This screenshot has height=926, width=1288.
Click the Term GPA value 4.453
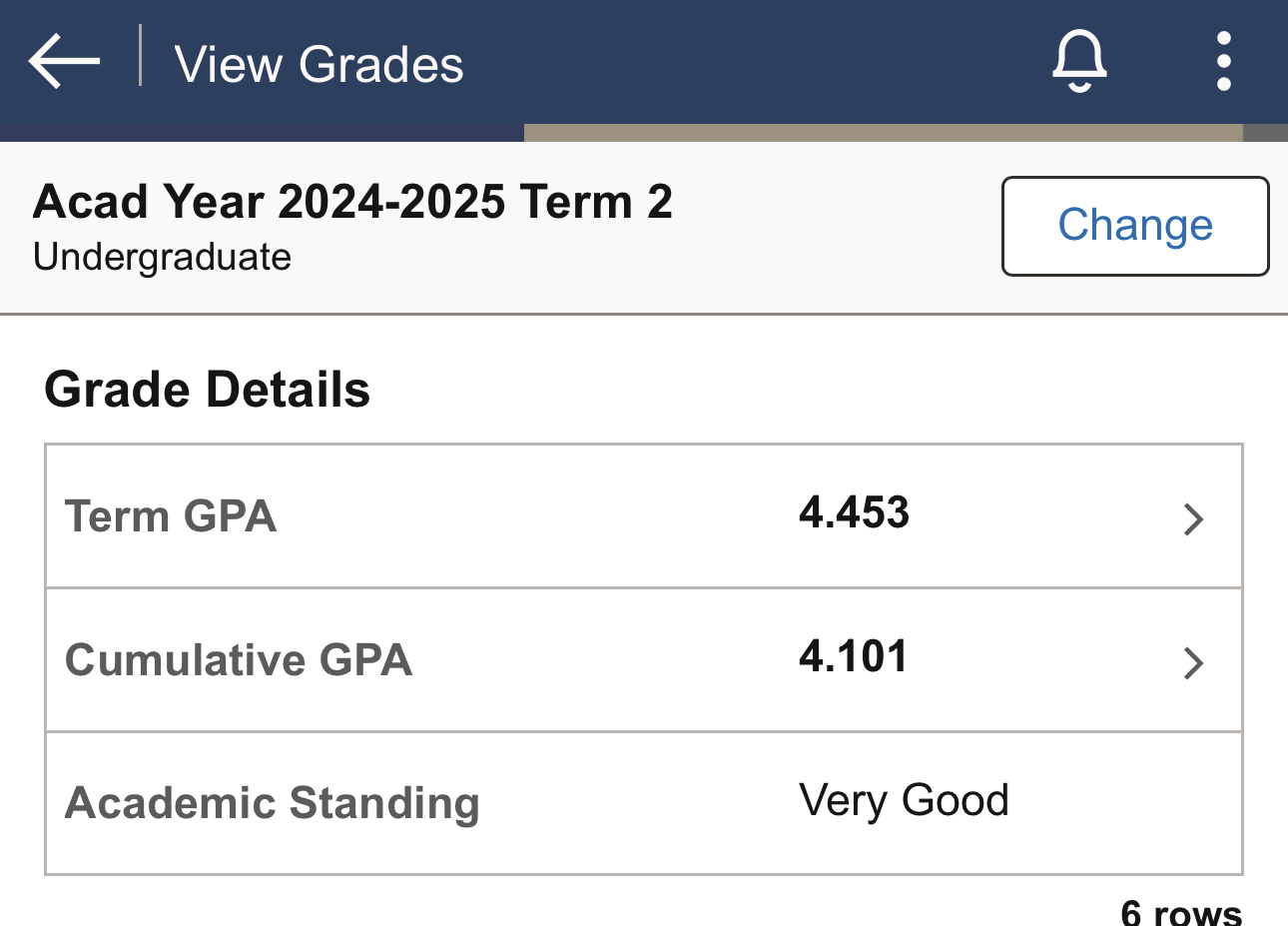coord(854,512)
